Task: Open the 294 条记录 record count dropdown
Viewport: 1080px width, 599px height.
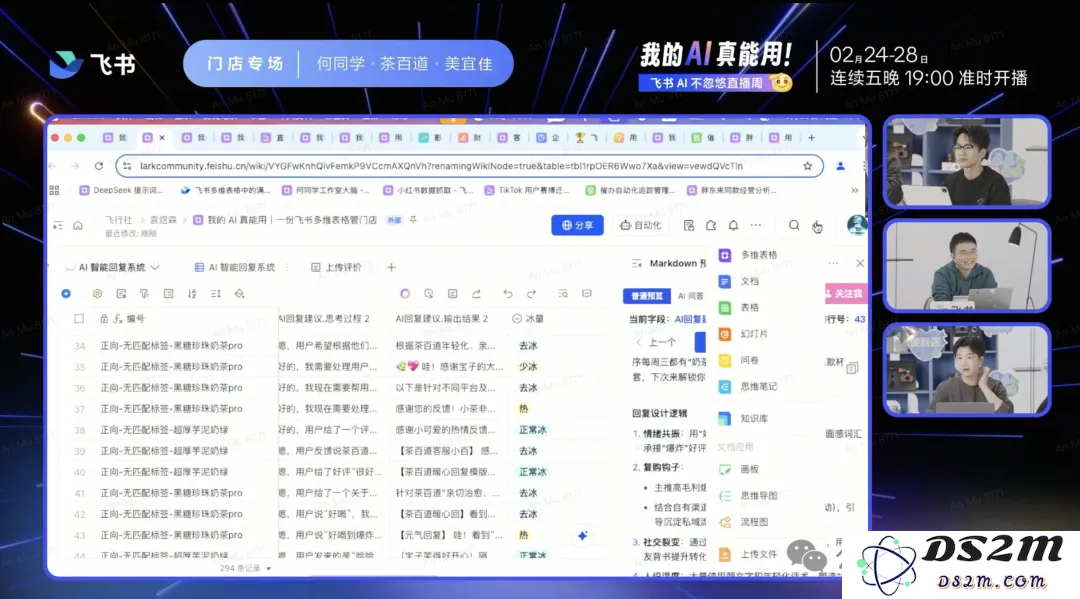Action: click(245, 569)
